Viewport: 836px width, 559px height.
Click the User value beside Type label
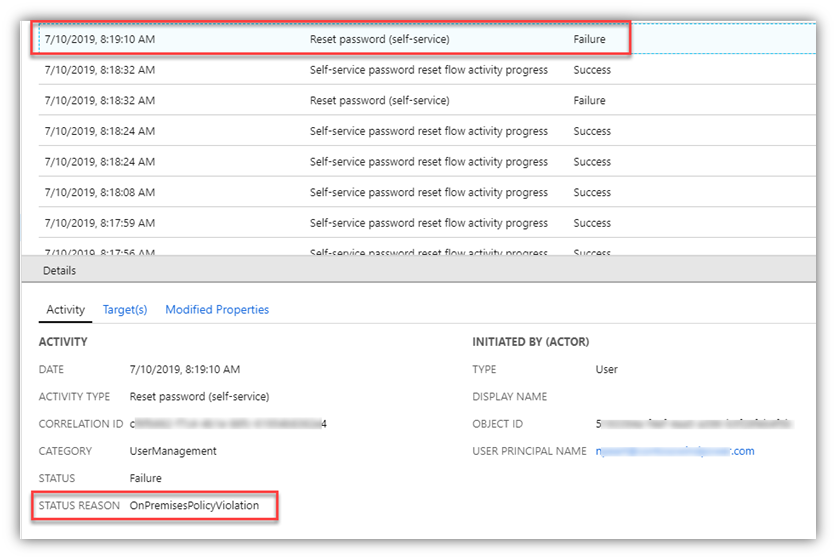[607, 369]
